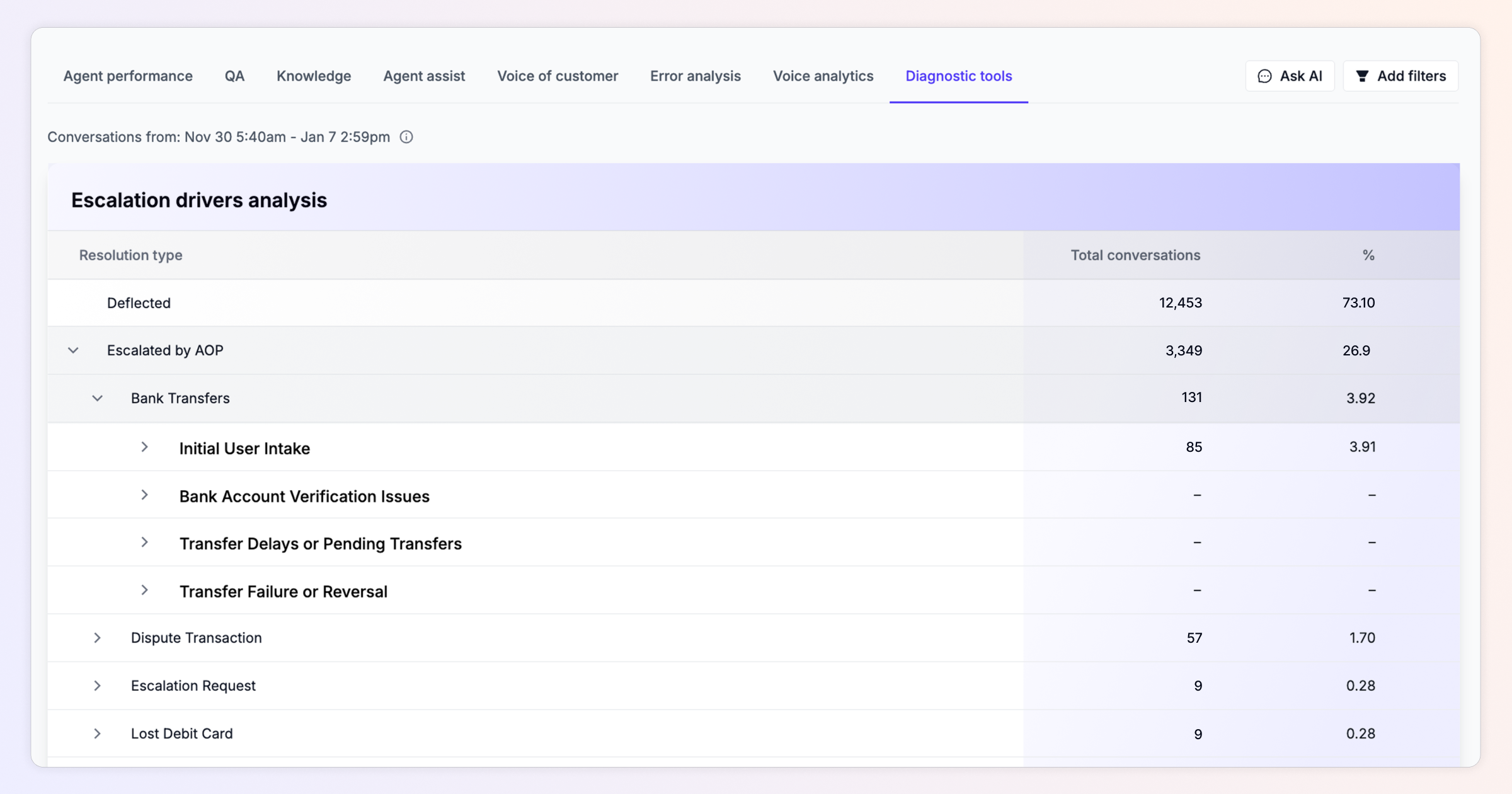This screenshot has height=794, width=1512.
Task: Collapse the Escalated by AOP row
Action: pyautogui.click(x=73, y=350)
